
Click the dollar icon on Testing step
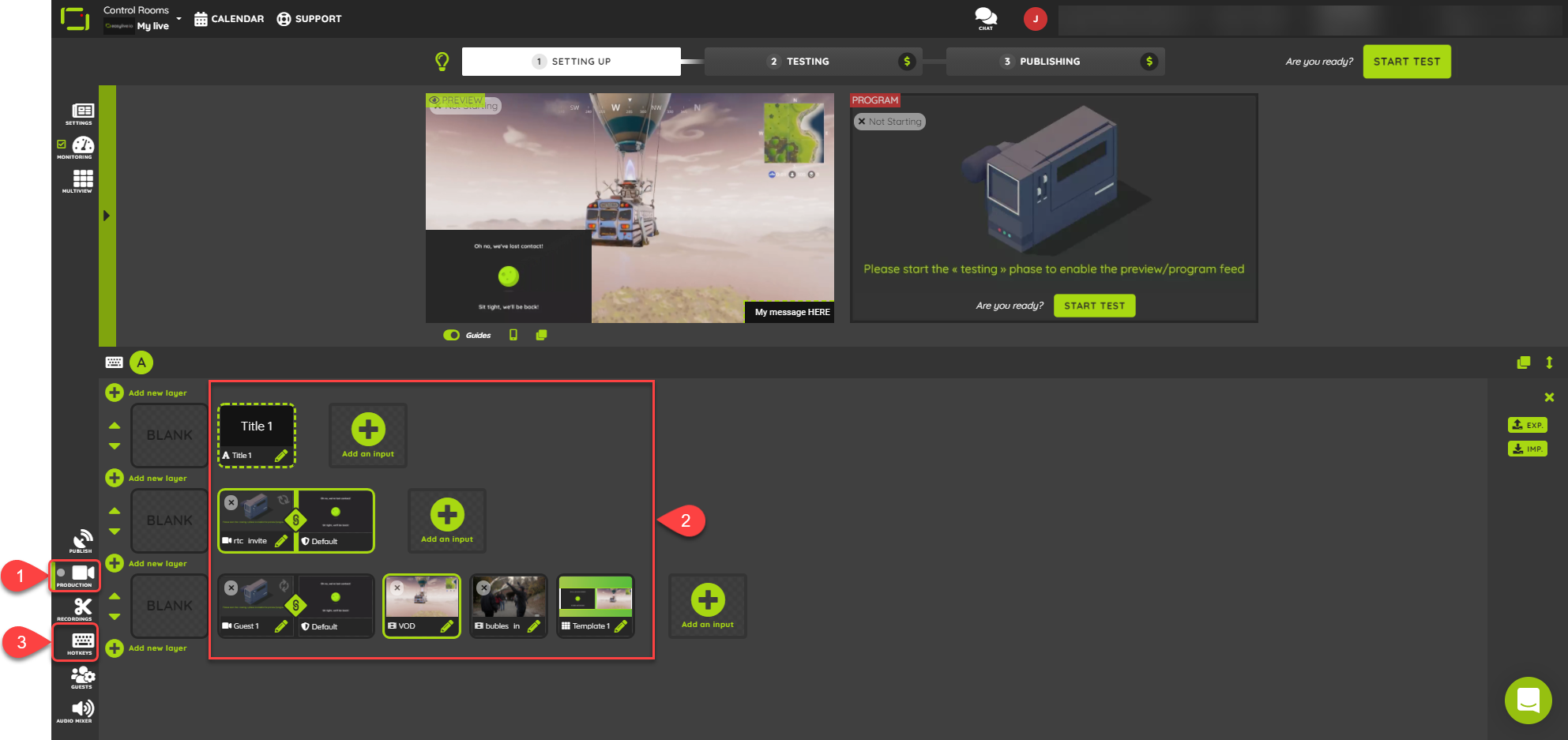(907, 62)
